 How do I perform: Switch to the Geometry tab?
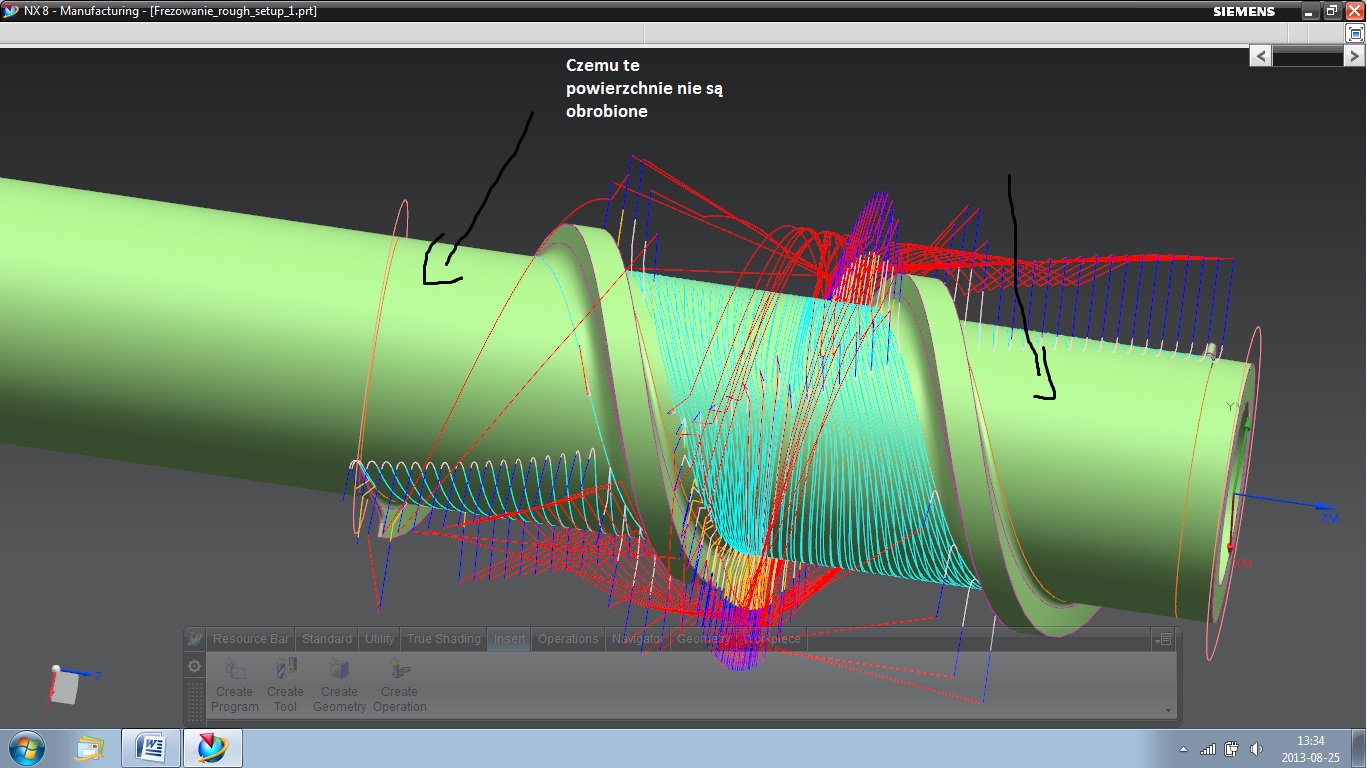[703, 639]
